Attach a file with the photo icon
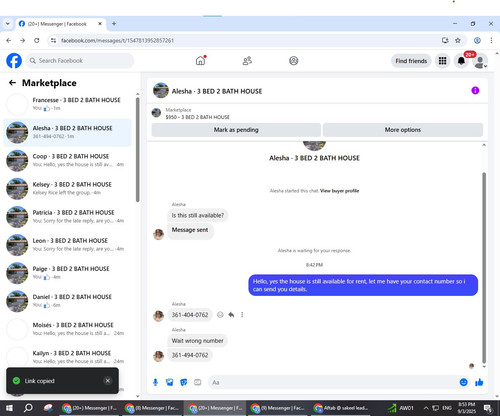Screen dimensions: 500x416 [169, 382]
